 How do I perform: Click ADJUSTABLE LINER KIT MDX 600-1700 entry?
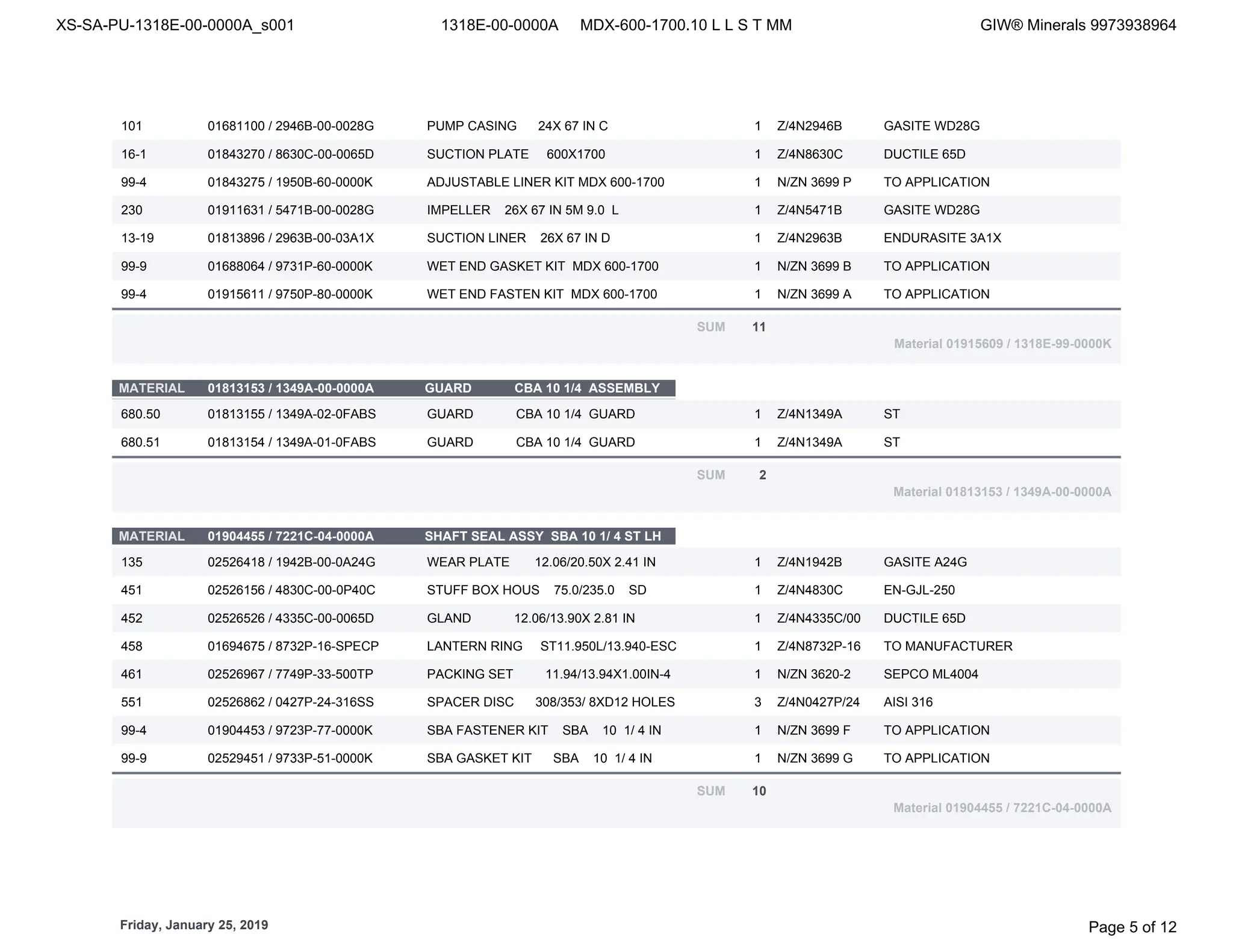pos(545,182)
